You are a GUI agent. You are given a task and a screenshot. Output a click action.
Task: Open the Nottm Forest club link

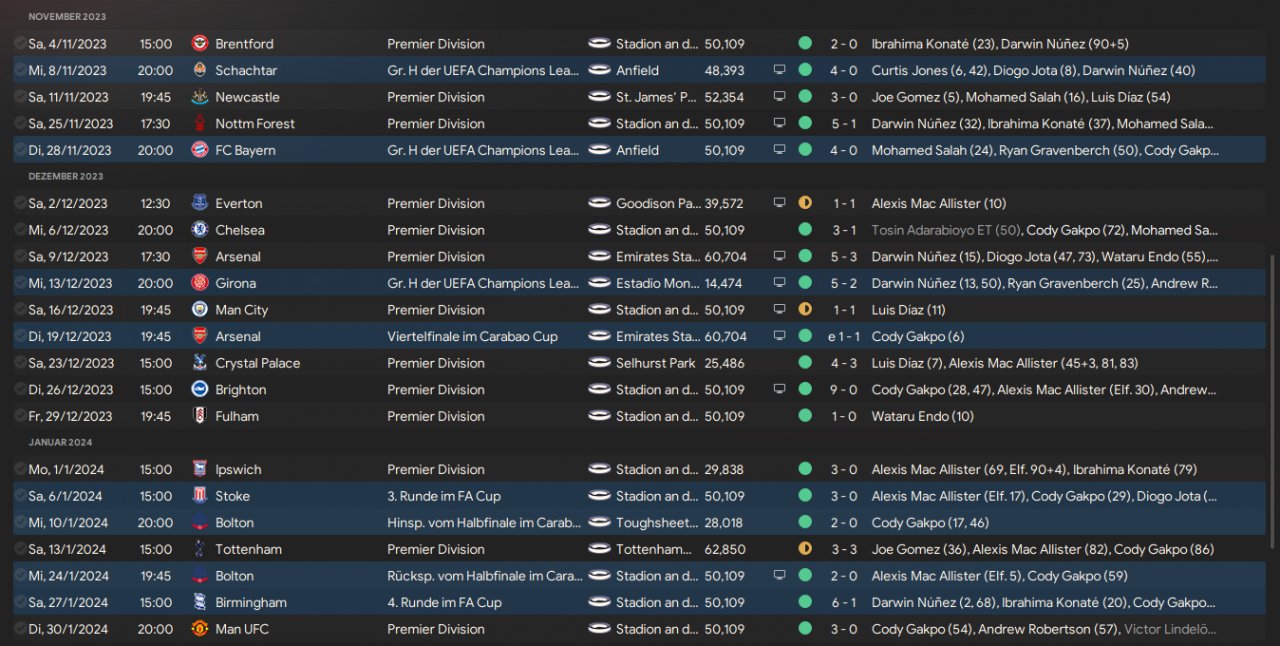click(255, 124)
